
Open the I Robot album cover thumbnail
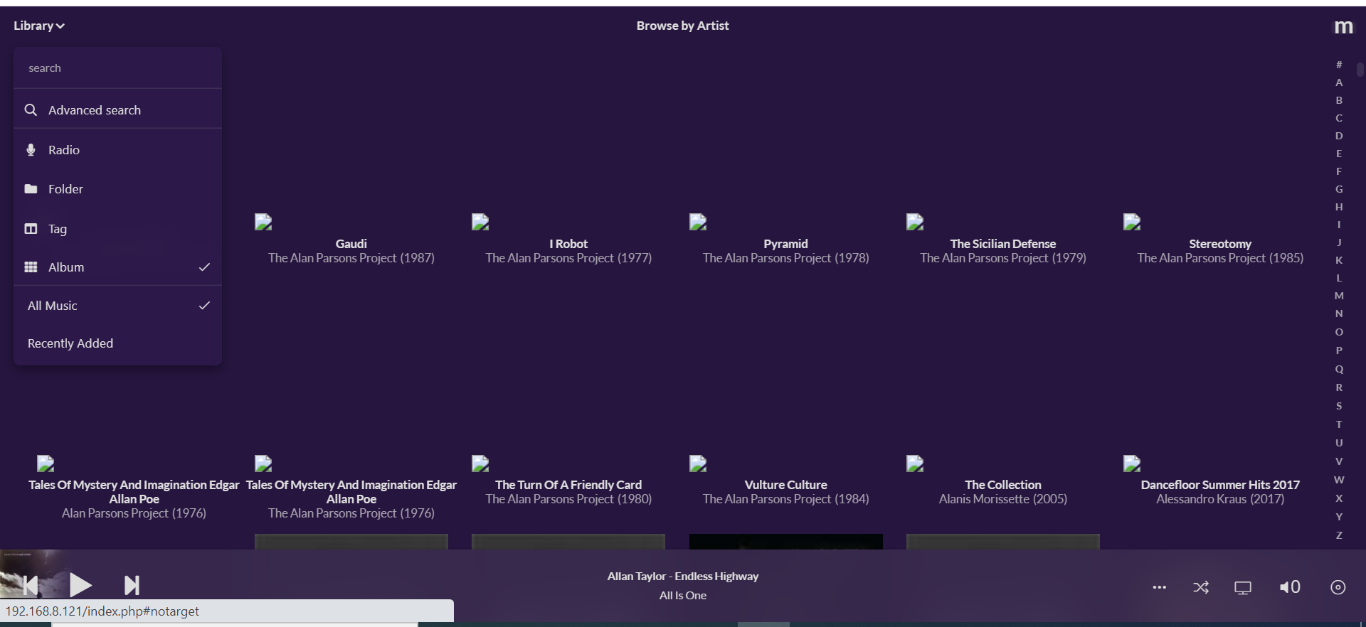coord(481,222)
